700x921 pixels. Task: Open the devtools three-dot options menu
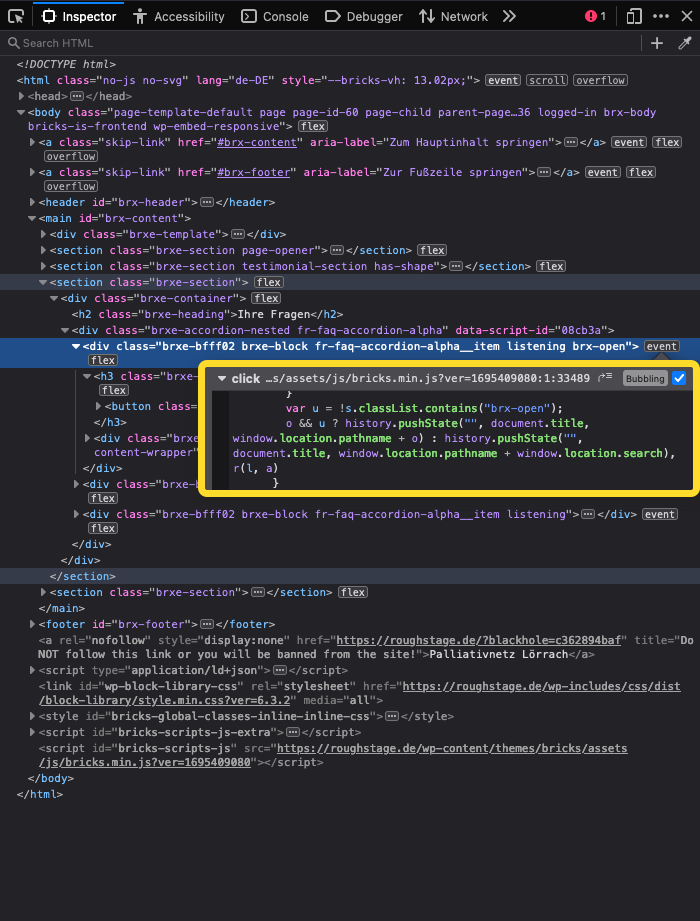coord(661,16)
